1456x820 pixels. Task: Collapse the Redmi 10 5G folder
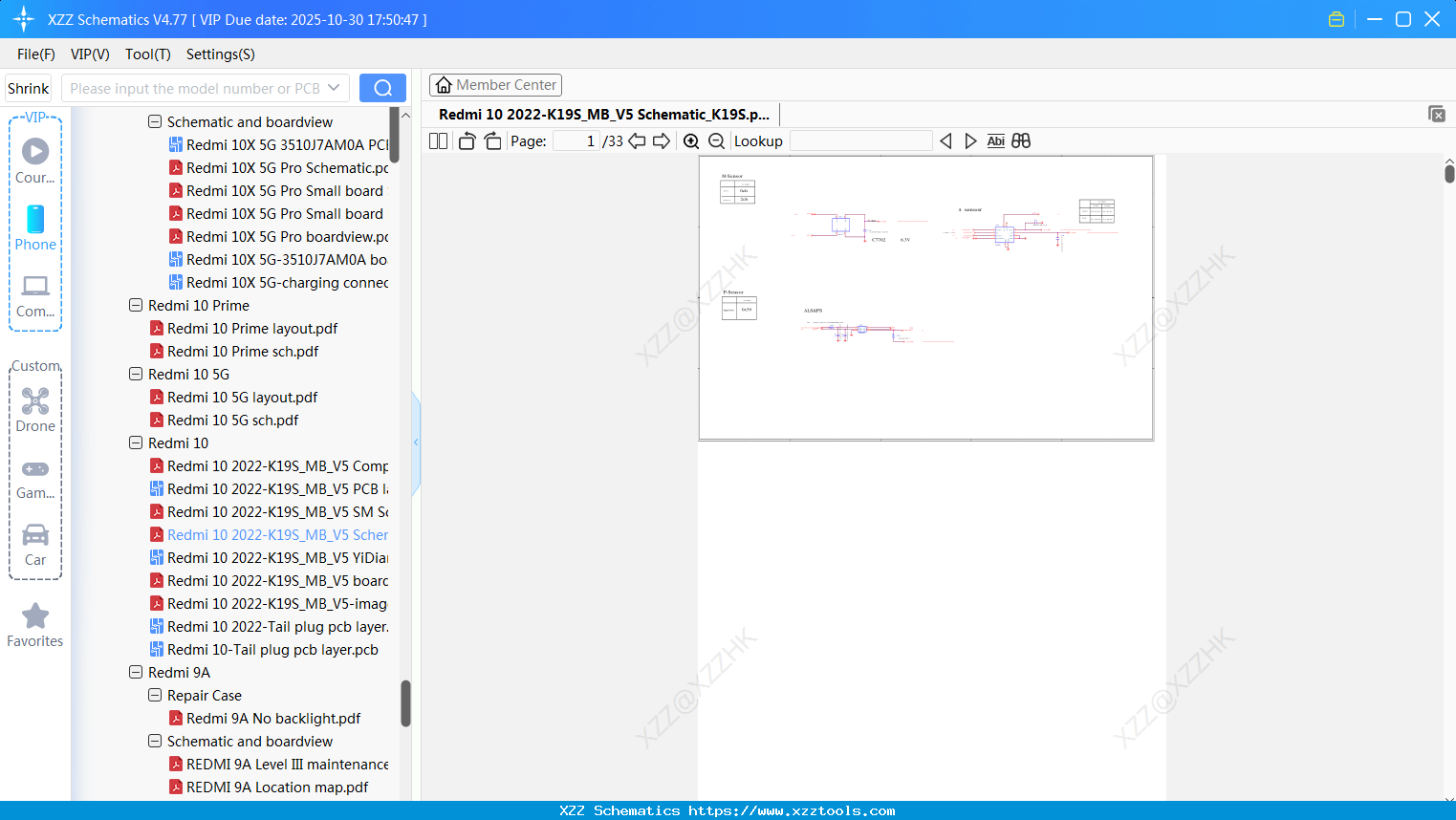coord(136,374)
